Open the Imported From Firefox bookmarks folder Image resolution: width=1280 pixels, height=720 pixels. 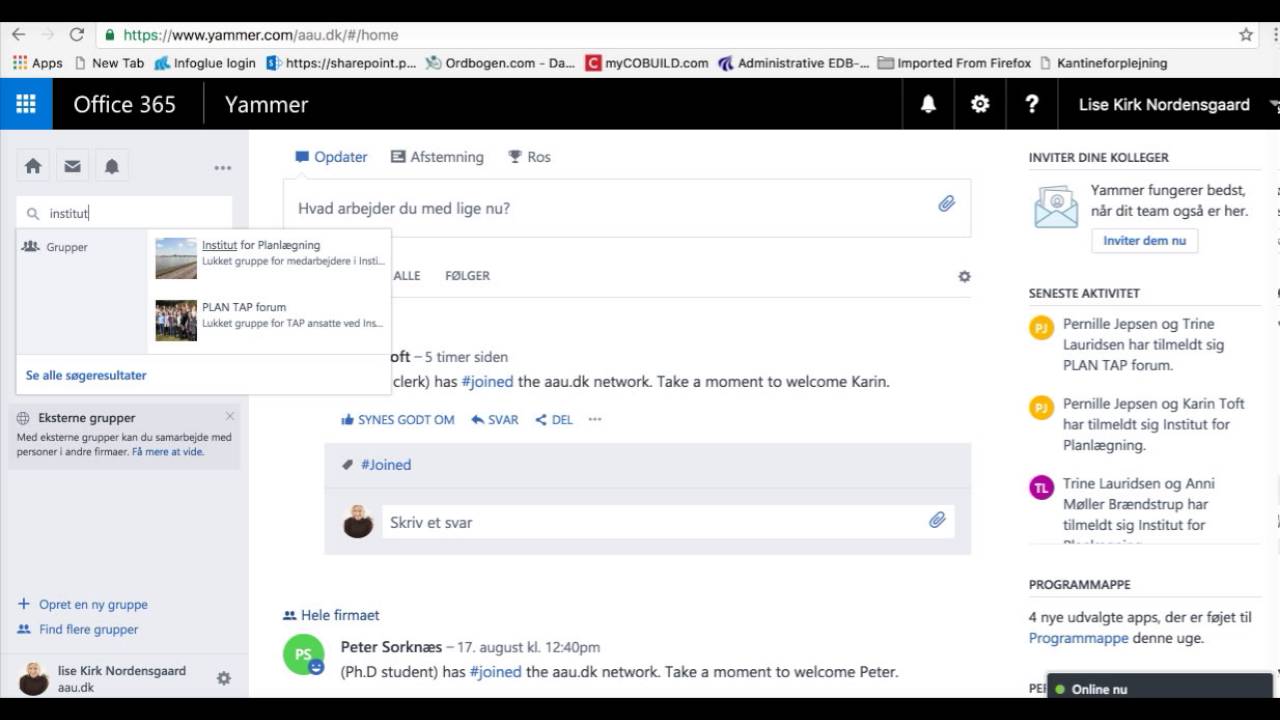pyautogui.click(x=954, y=63)
